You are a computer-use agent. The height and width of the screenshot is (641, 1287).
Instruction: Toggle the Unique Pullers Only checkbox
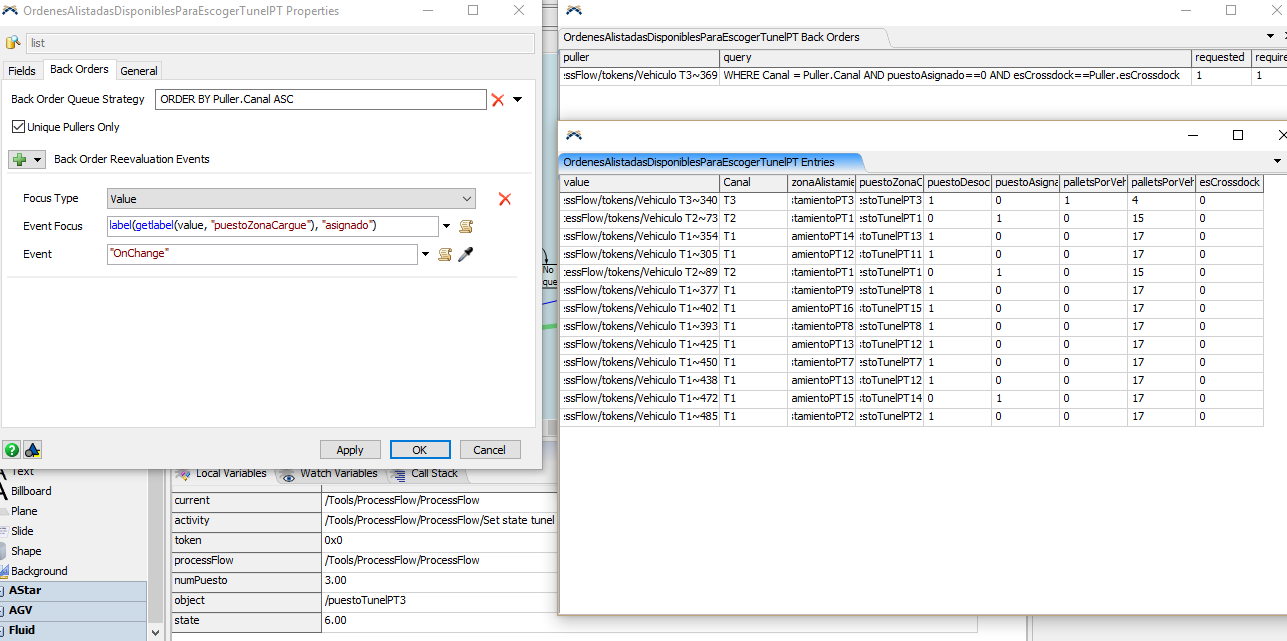click(18, 127)
